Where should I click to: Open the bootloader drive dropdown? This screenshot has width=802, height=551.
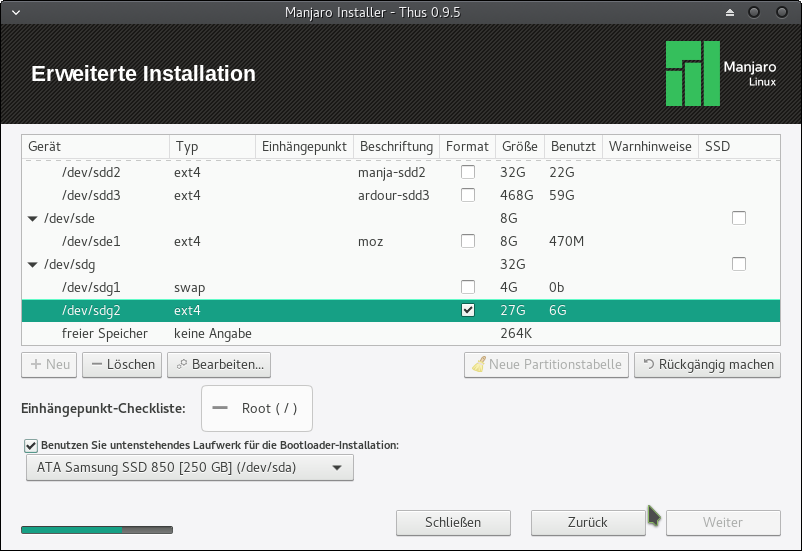190,467
